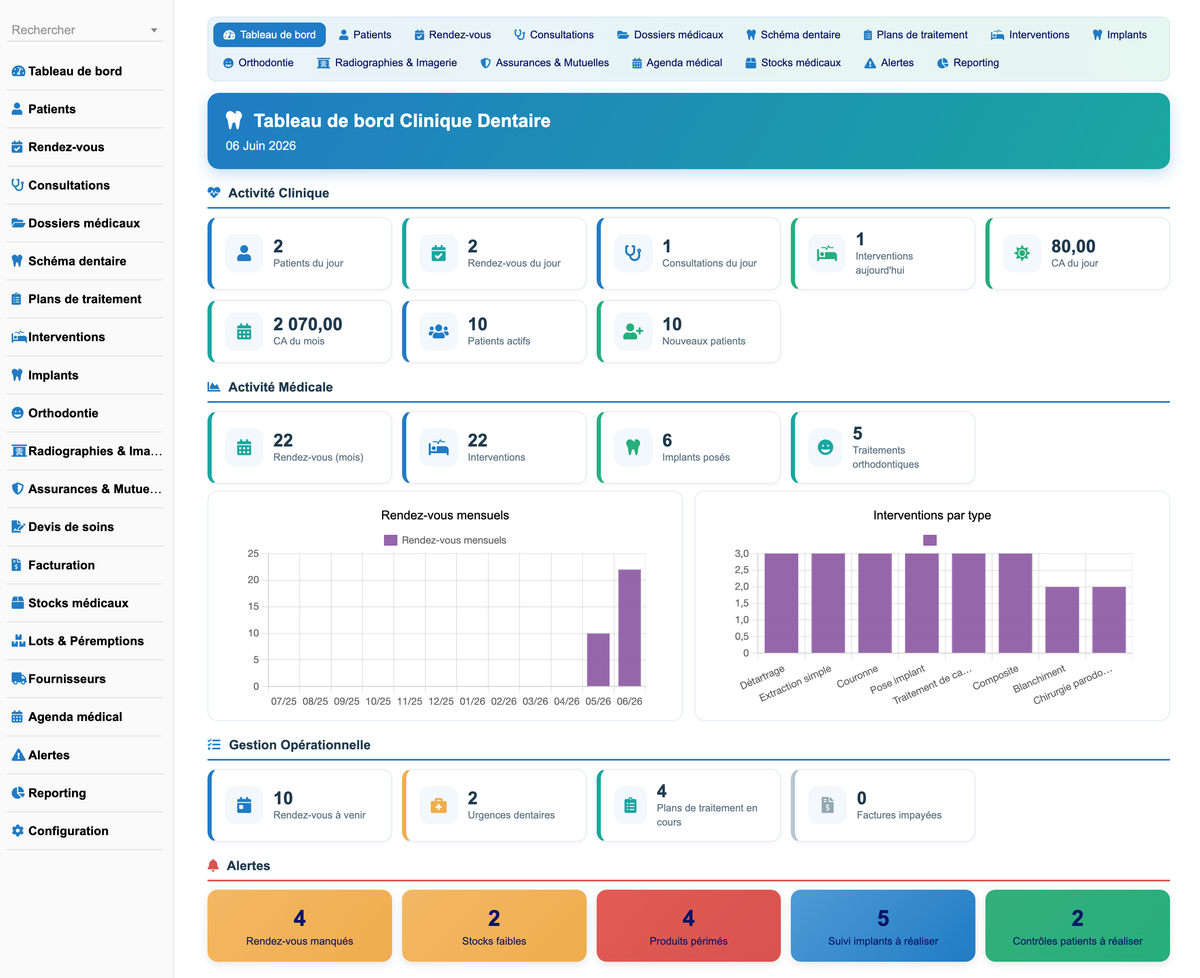
Task: Click the boxes icon beside Lots & Péremptions
Action: 18,641
